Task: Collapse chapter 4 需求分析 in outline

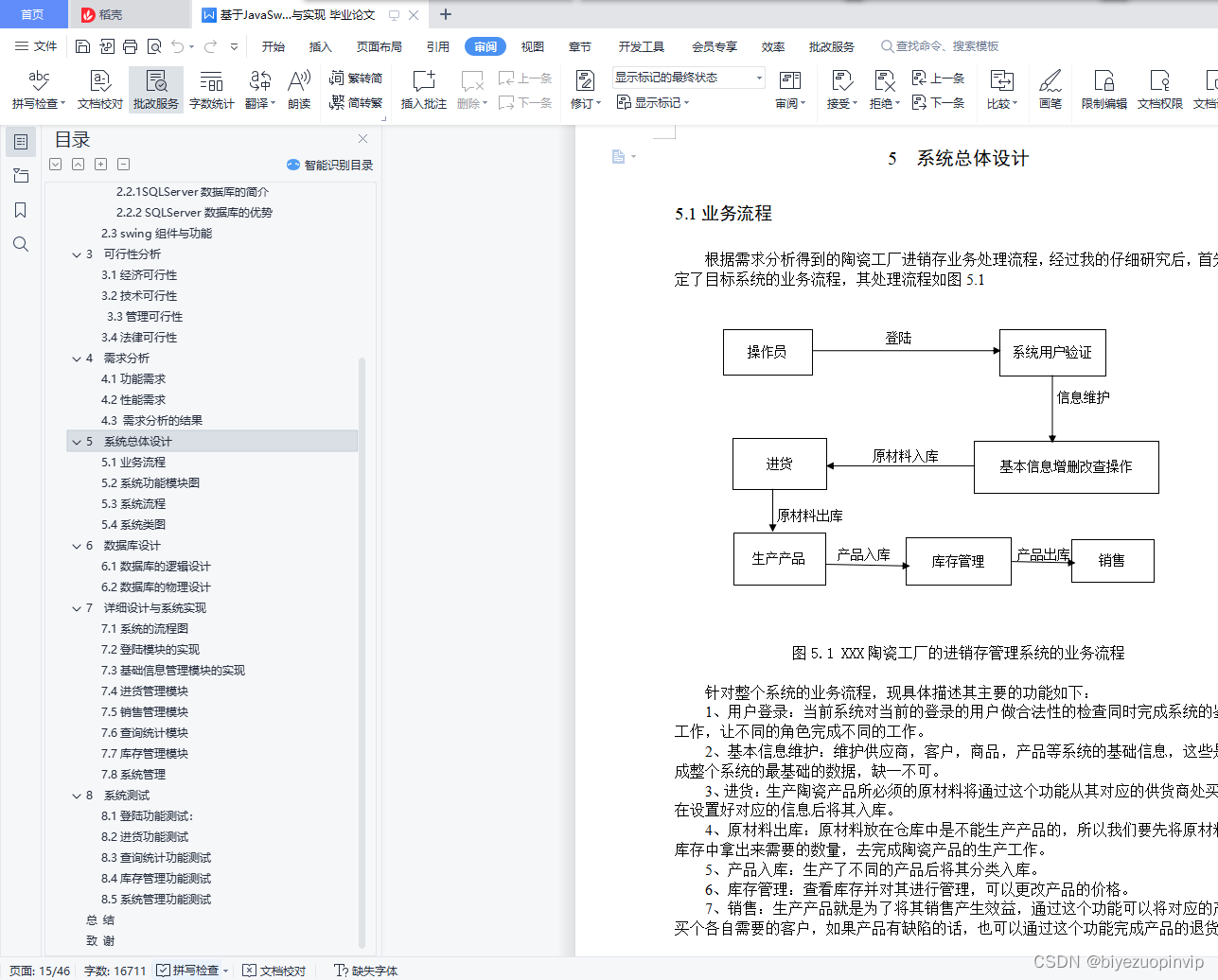Action: (x=77, y=359)
